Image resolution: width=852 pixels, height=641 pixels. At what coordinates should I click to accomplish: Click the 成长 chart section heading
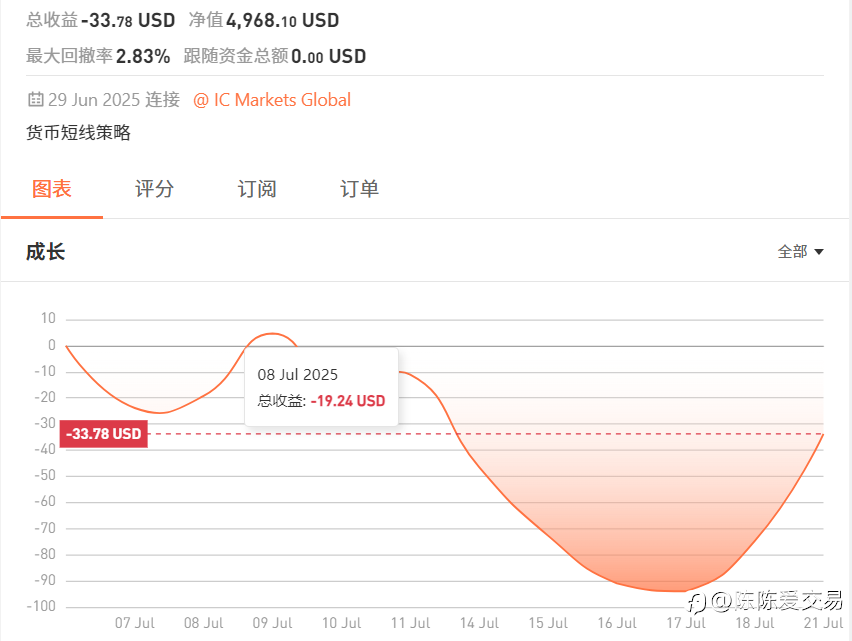point(46,252)
